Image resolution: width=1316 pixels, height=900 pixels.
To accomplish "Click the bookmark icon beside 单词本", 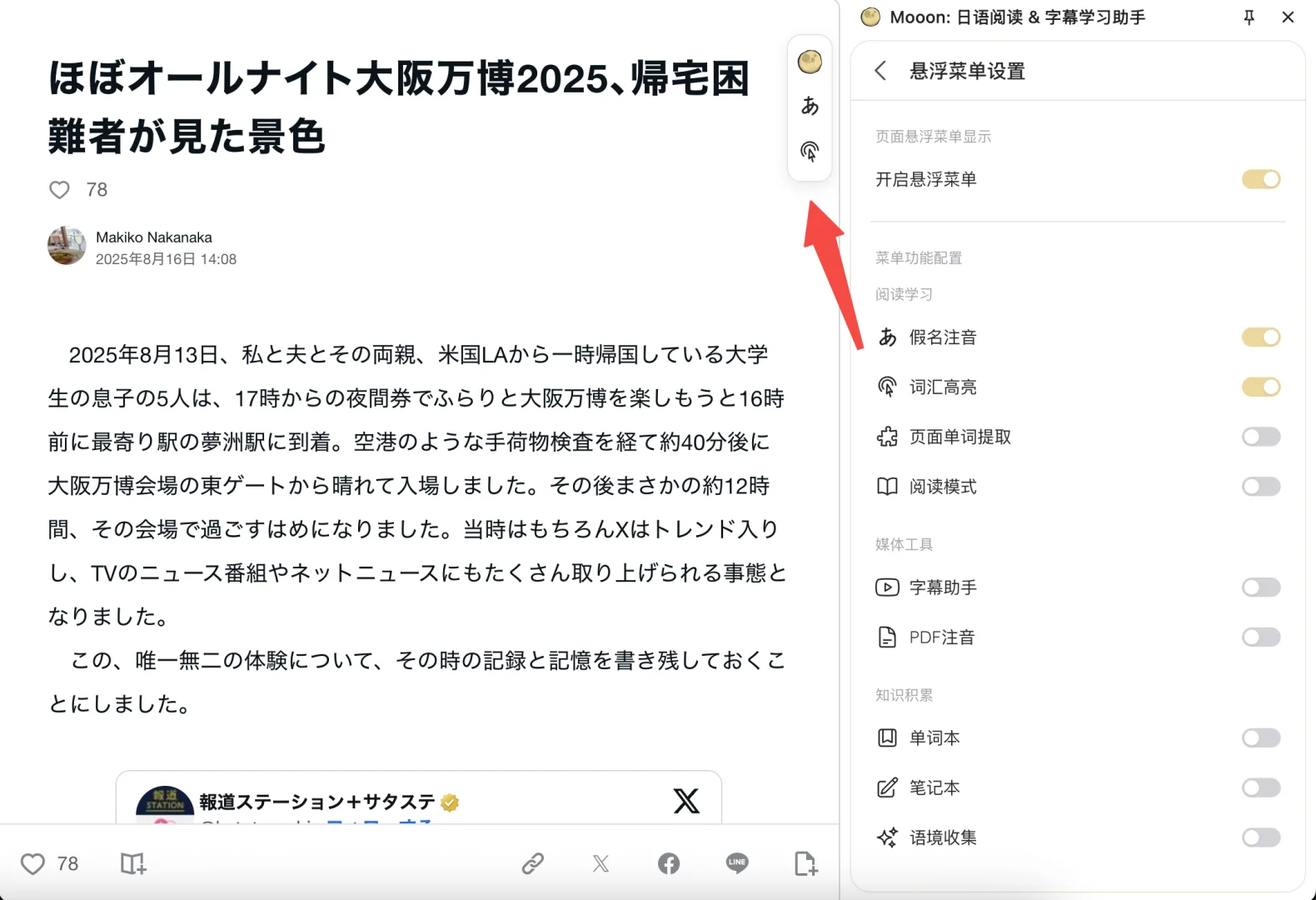I will click(888, 737).
